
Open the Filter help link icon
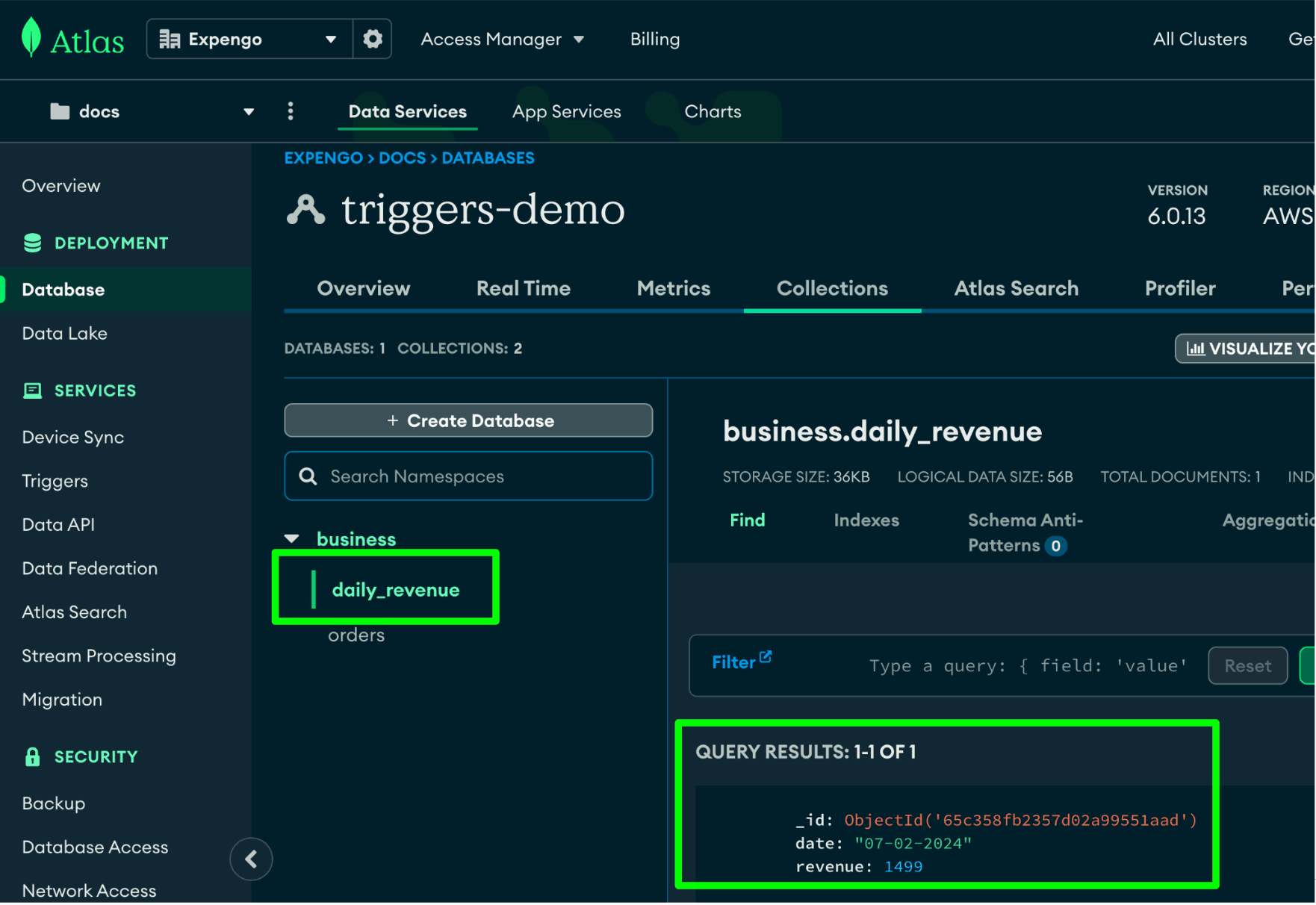pyautogui.click(x=766, y=657)
